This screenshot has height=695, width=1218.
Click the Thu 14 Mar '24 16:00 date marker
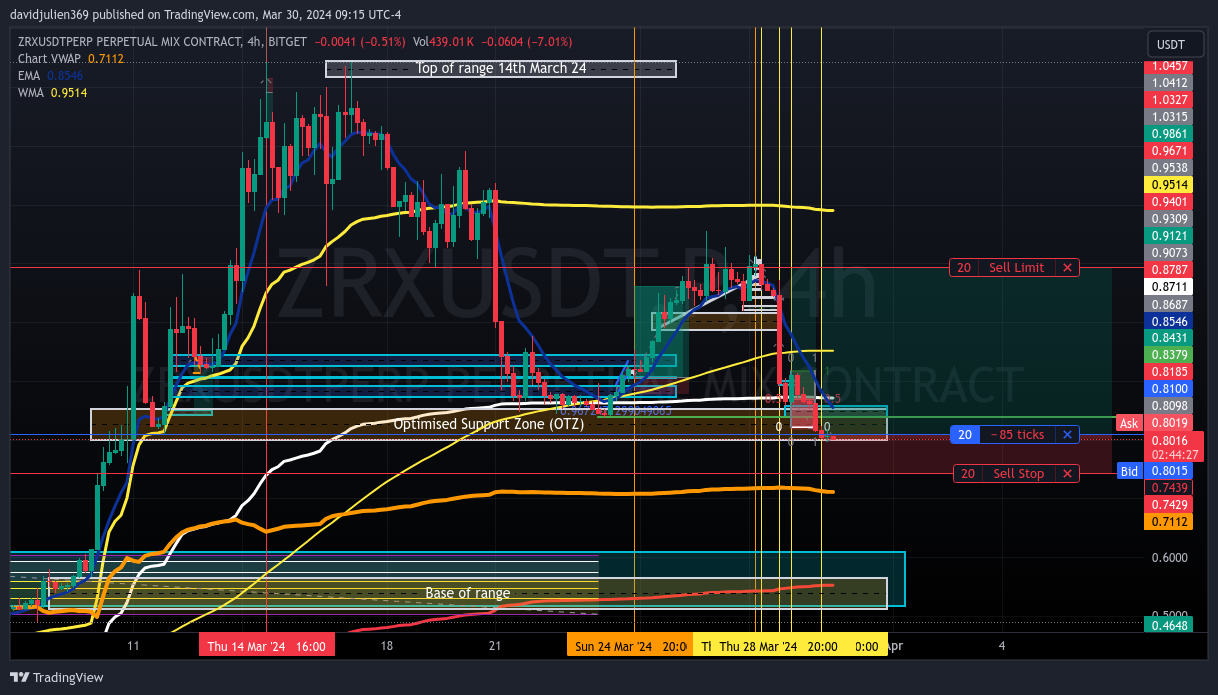(x=267, y=646)
